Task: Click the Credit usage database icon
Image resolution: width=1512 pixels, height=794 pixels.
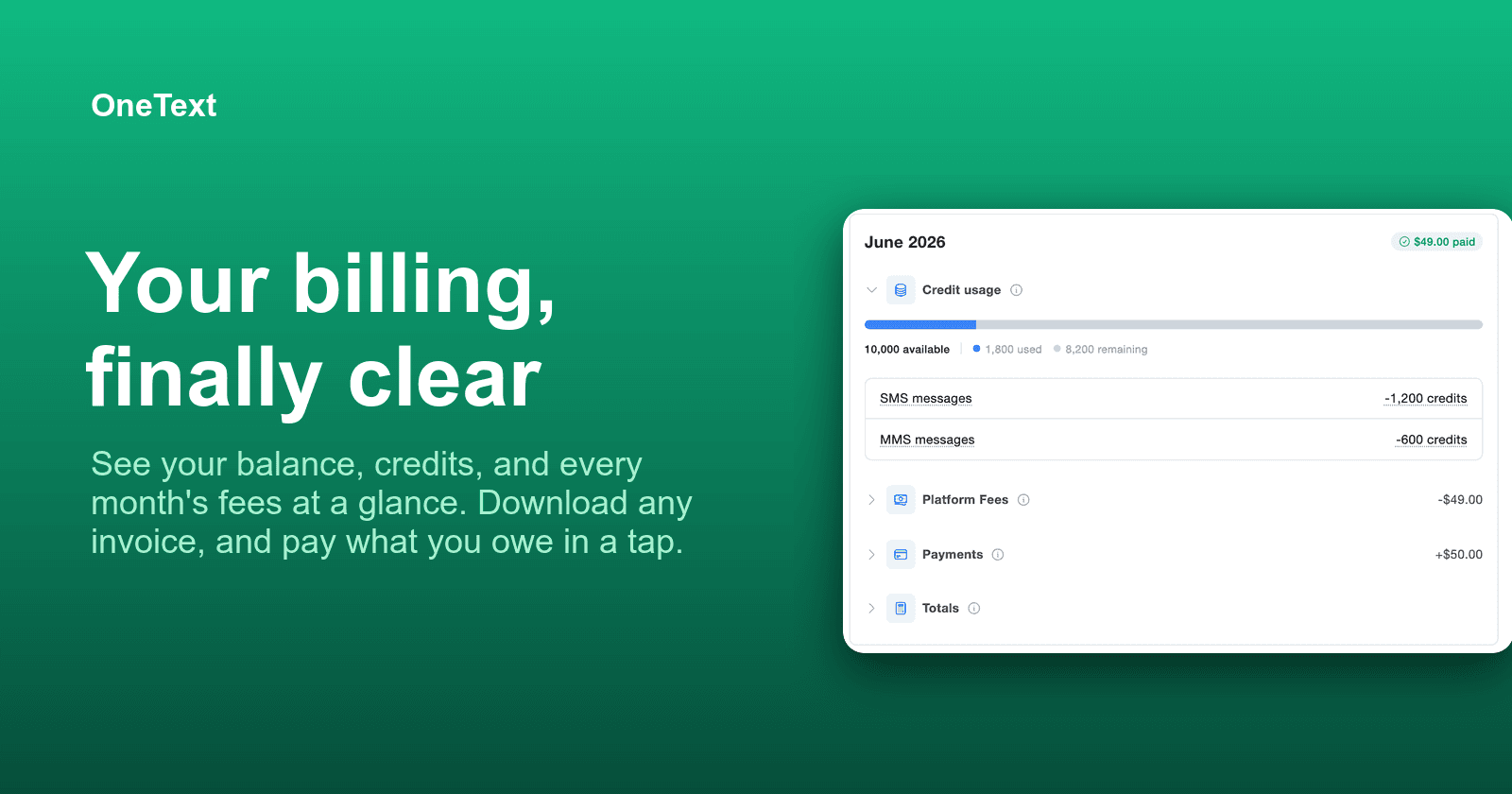Action: click(901, 290)
